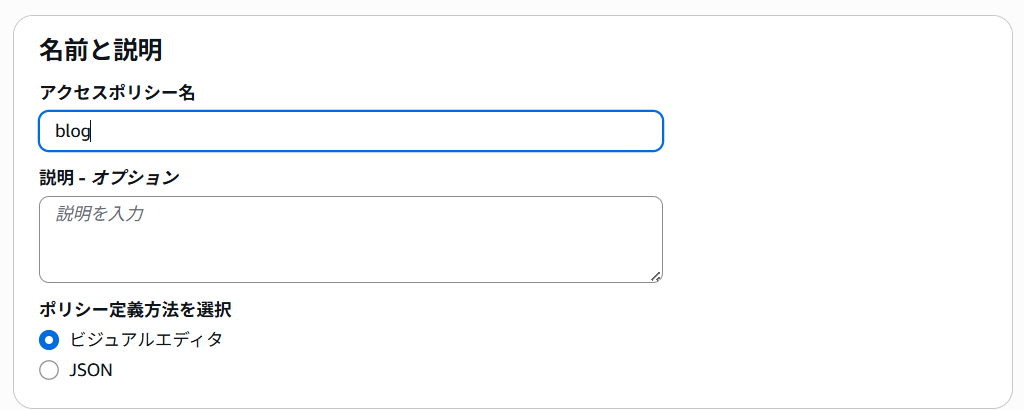Click the ビジュアルエディタ option label text
The width and height of the screenshot is (1024, 410).
coord(146,340)
